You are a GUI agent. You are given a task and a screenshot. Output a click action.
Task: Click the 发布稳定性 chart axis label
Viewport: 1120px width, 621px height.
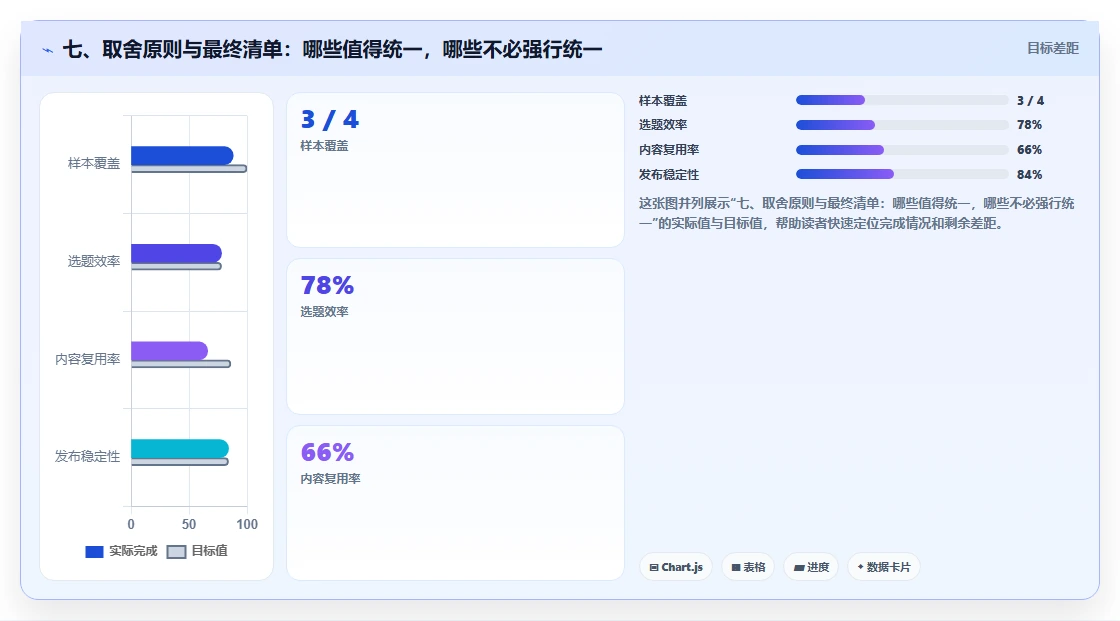point(88,456)
